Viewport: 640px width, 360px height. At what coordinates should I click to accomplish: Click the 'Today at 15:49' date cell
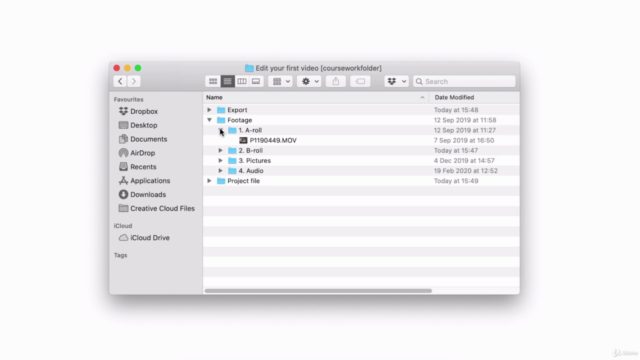tap(456, 181)
